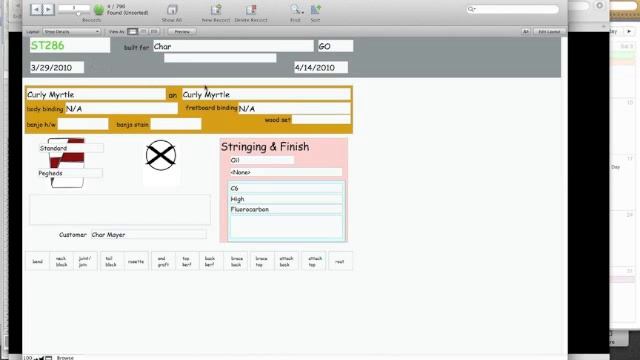Click the green found-set pie icon
Screen dimensions: 640x360
click(x=99, y=10)
